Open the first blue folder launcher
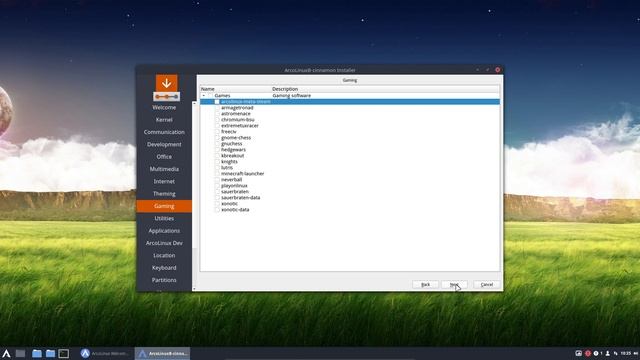This screenshot has width=640, height=360. [37, 353]
